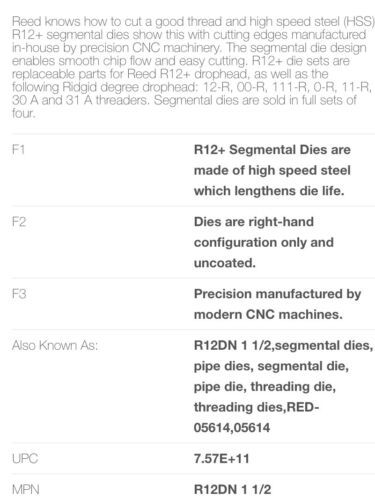Select the F3 row label
375x500 pixels.
[x=19, y=294]
